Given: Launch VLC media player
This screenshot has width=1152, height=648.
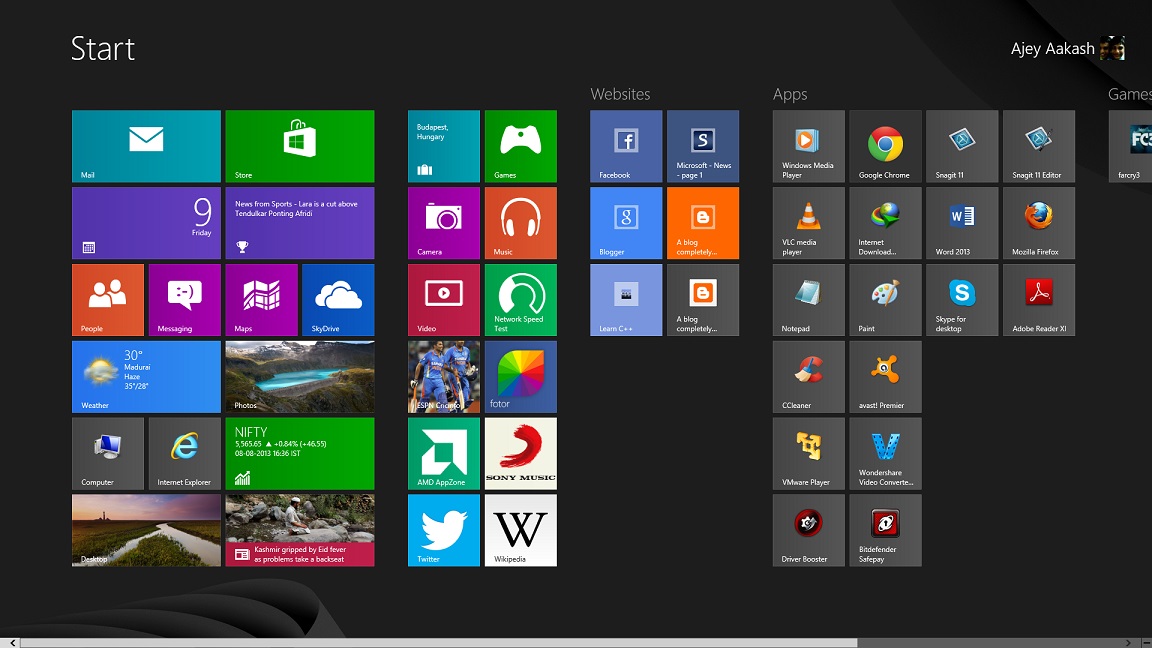Looking at the screenshot, I should coord(809,223).
